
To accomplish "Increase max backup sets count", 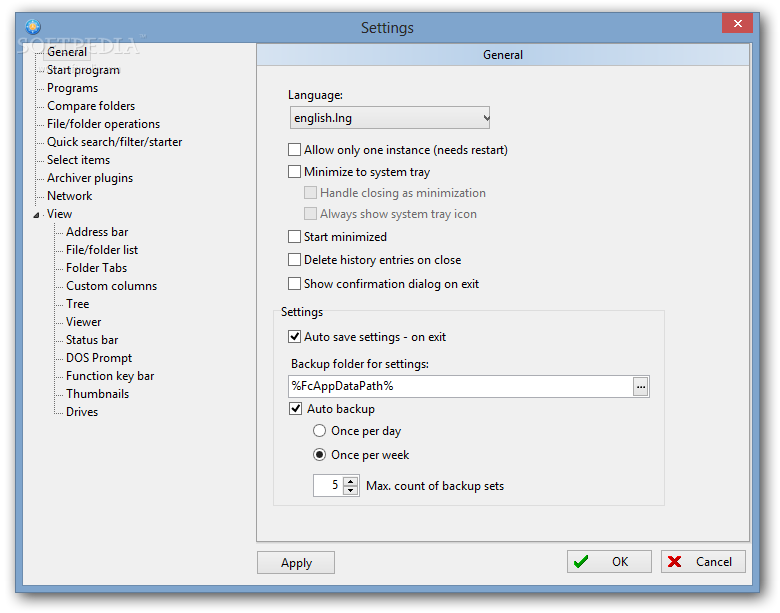I will coord(351,481).
